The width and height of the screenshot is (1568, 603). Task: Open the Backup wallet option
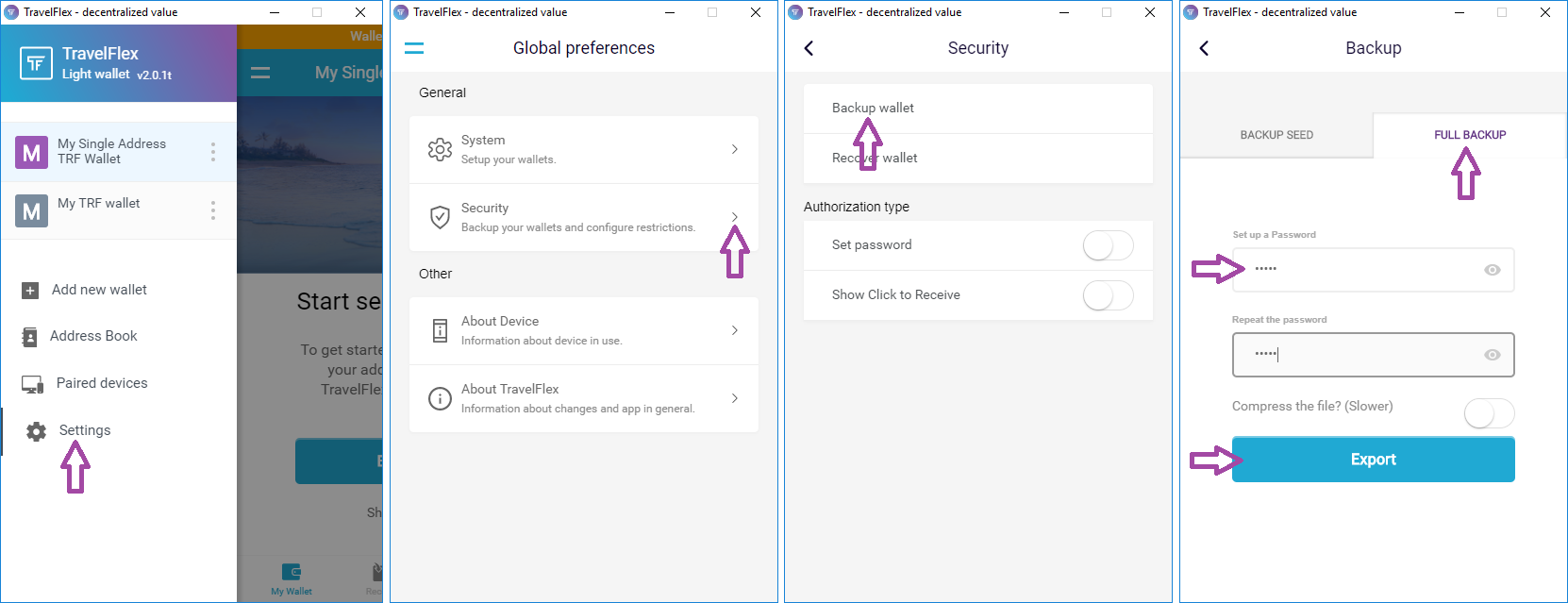[978, 109]
